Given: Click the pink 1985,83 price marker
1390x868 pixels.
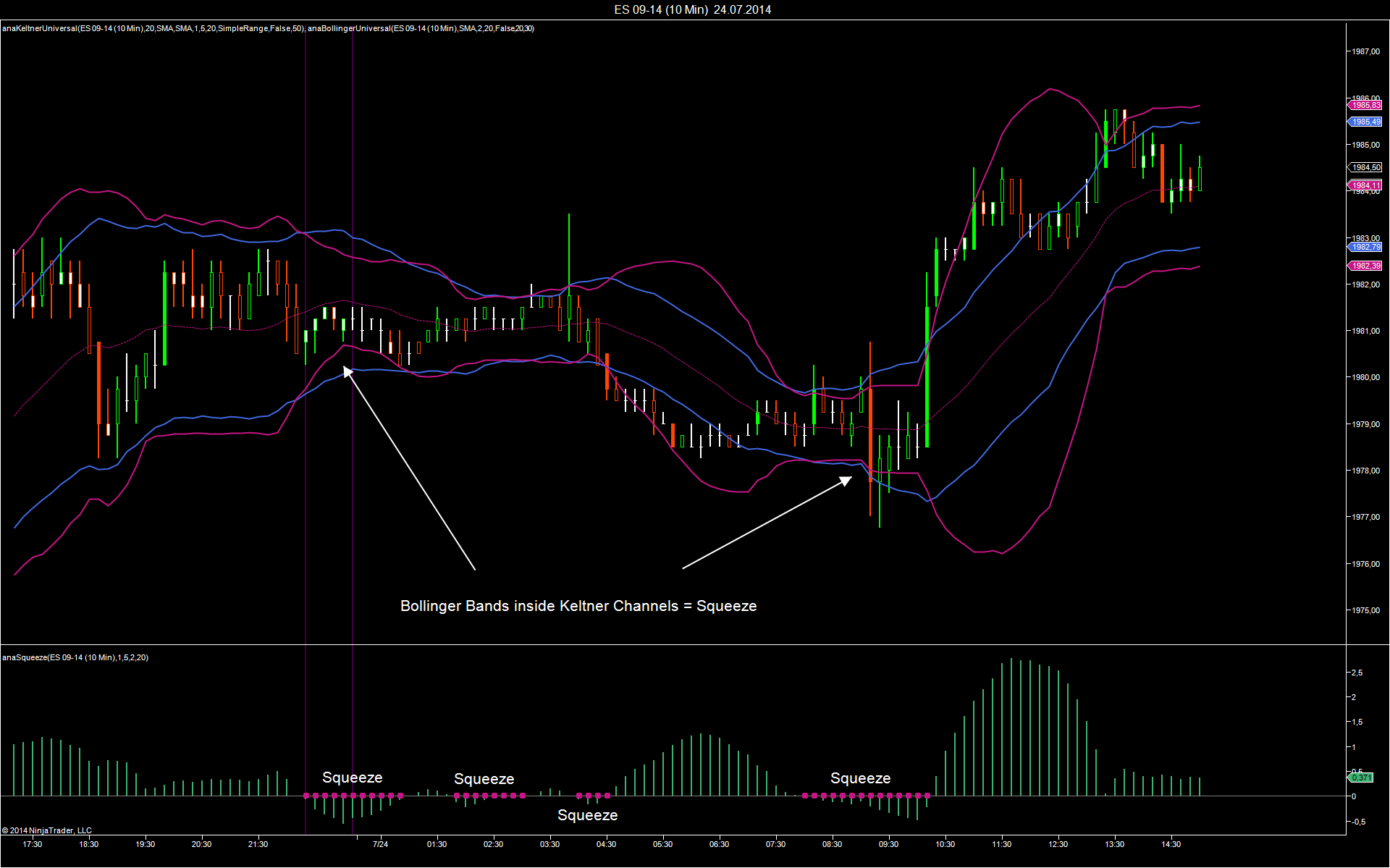Looking at the screenshot, I should click(1365, 105).
